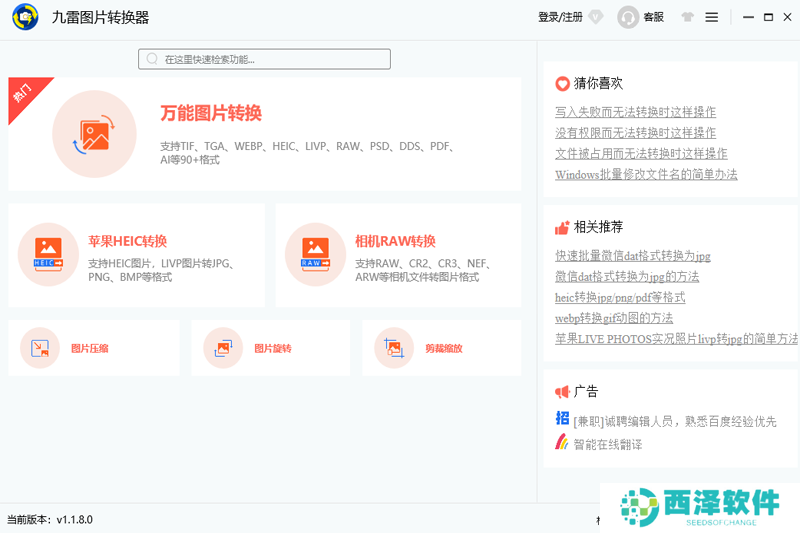Click the 支持RAW、CR2、CR3 description text
Image resolution: width=800 pixels, height=533 pixels.
(x=422, y=270)
